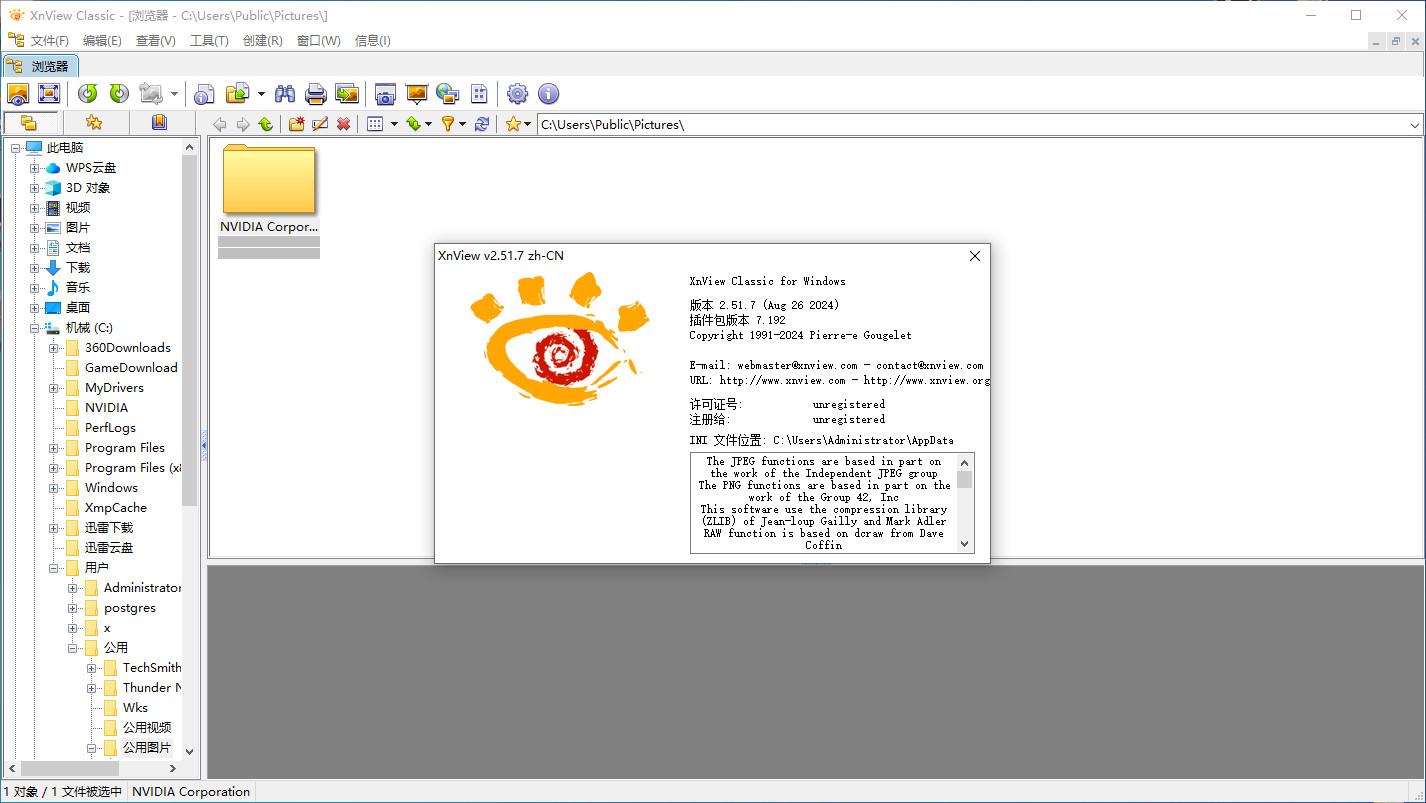Open the 查看(V) menu
This screenshot has width=1426, height=803.
[x=155, y=40]
